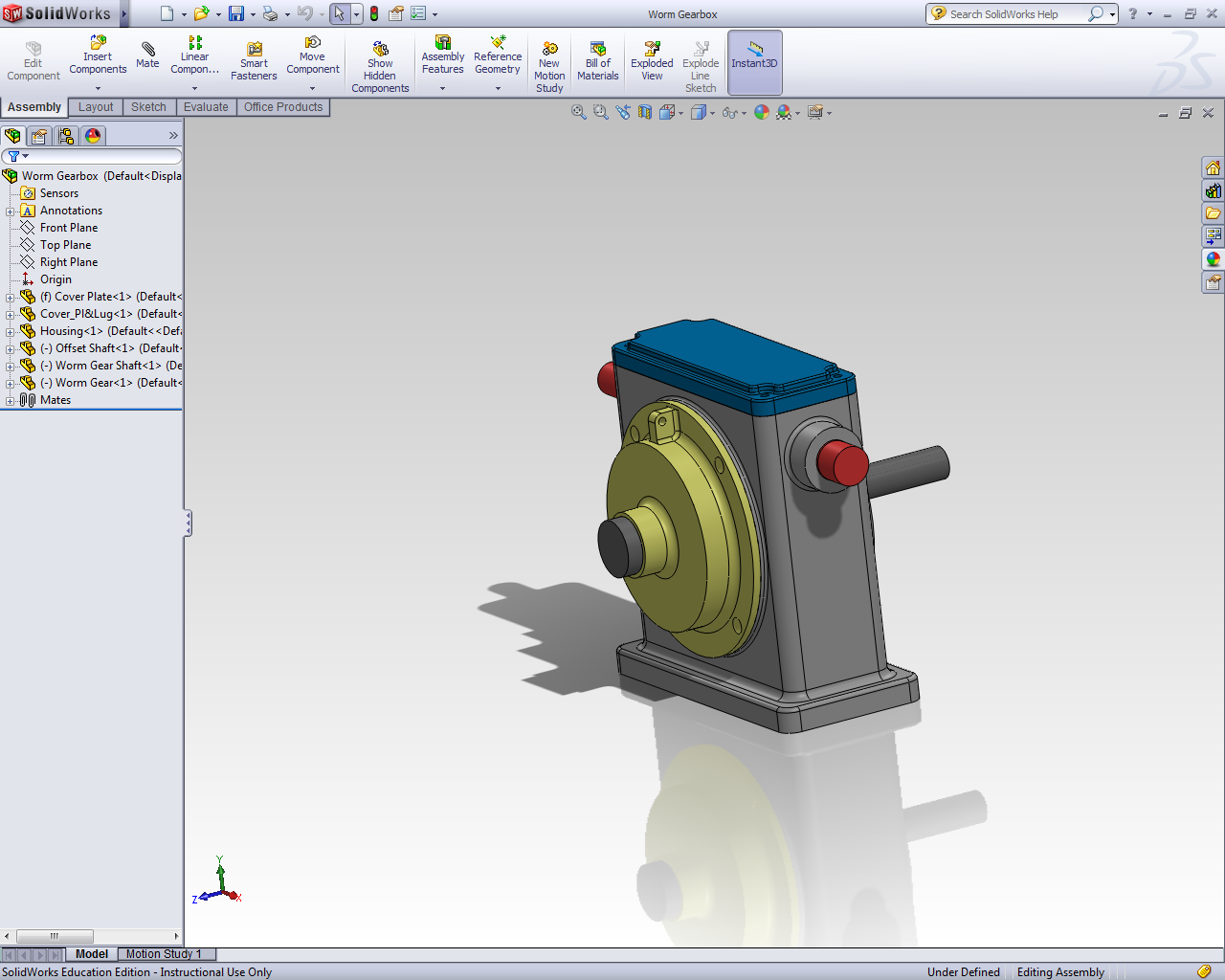Click the feature tree filter field
This screenshot has height=980, width=1225.
click(x=92, y=156)
